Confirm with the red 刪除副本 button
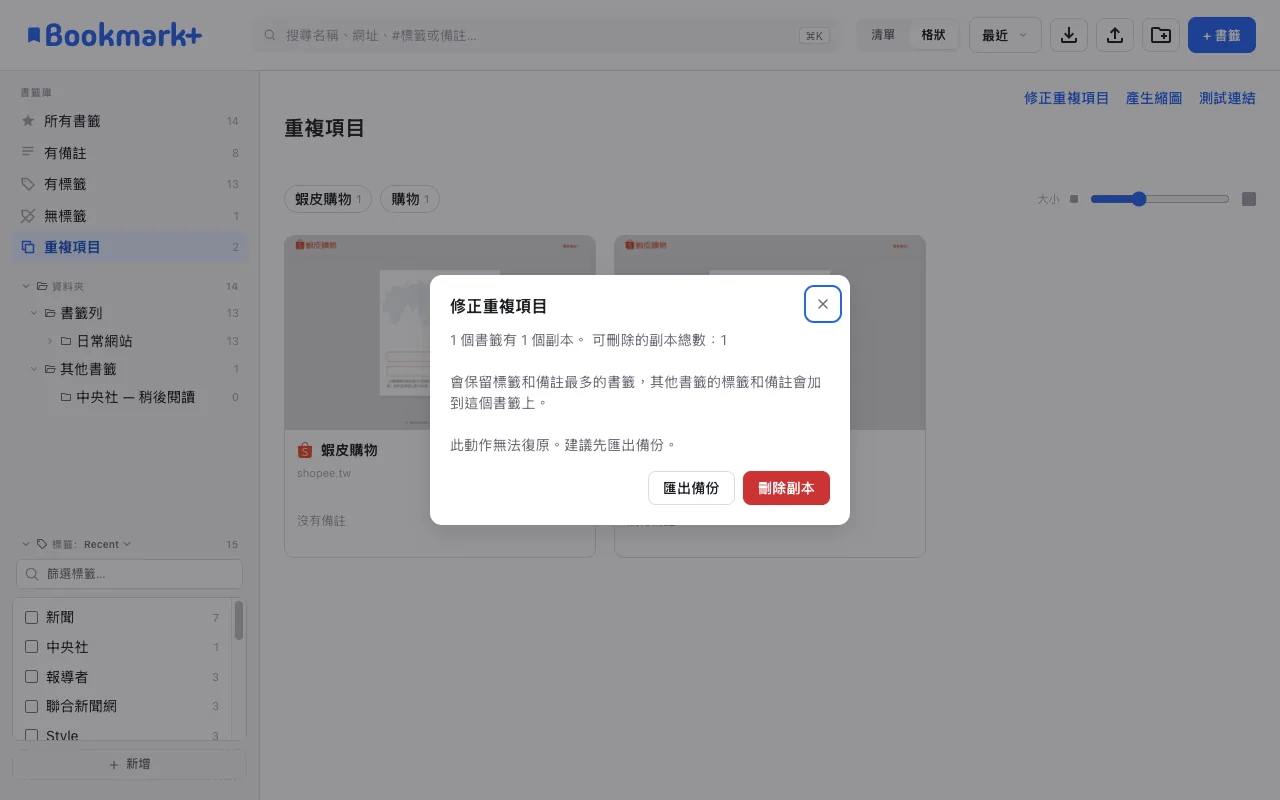The image size is (1280, 800). tap(786, 488)
